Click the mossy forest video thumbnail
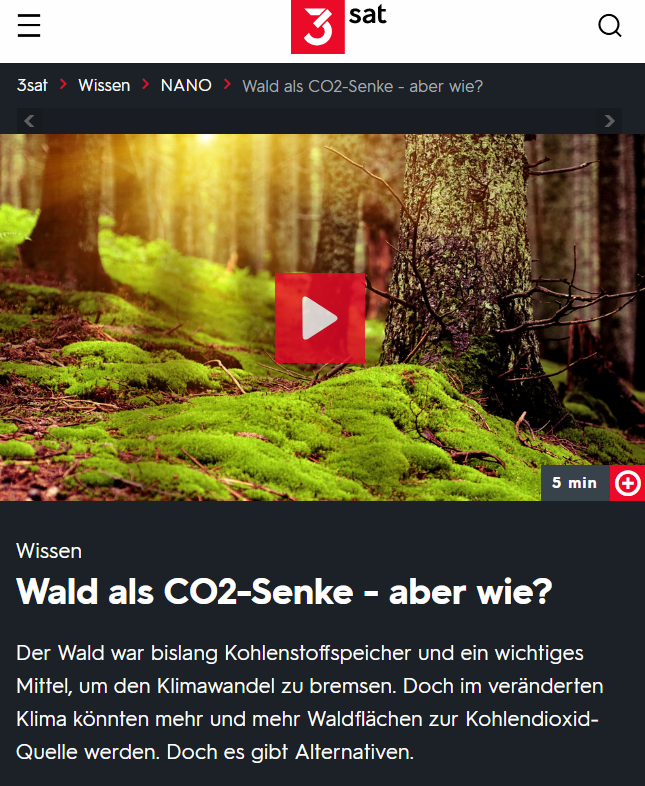Screen dimensions: 645x786 click(x=322, y=317)
